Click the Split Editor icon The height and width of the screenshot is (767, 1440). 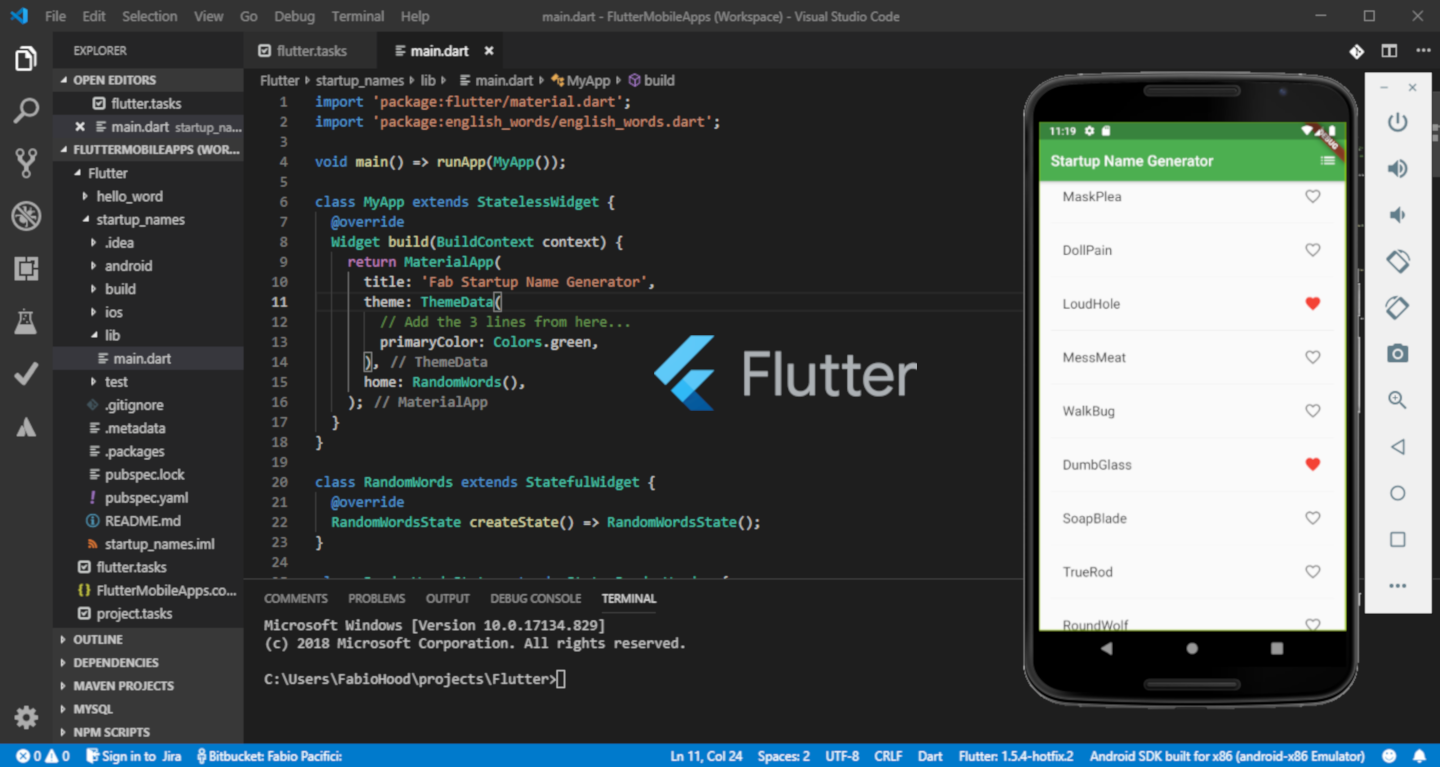click(1389, 49)
